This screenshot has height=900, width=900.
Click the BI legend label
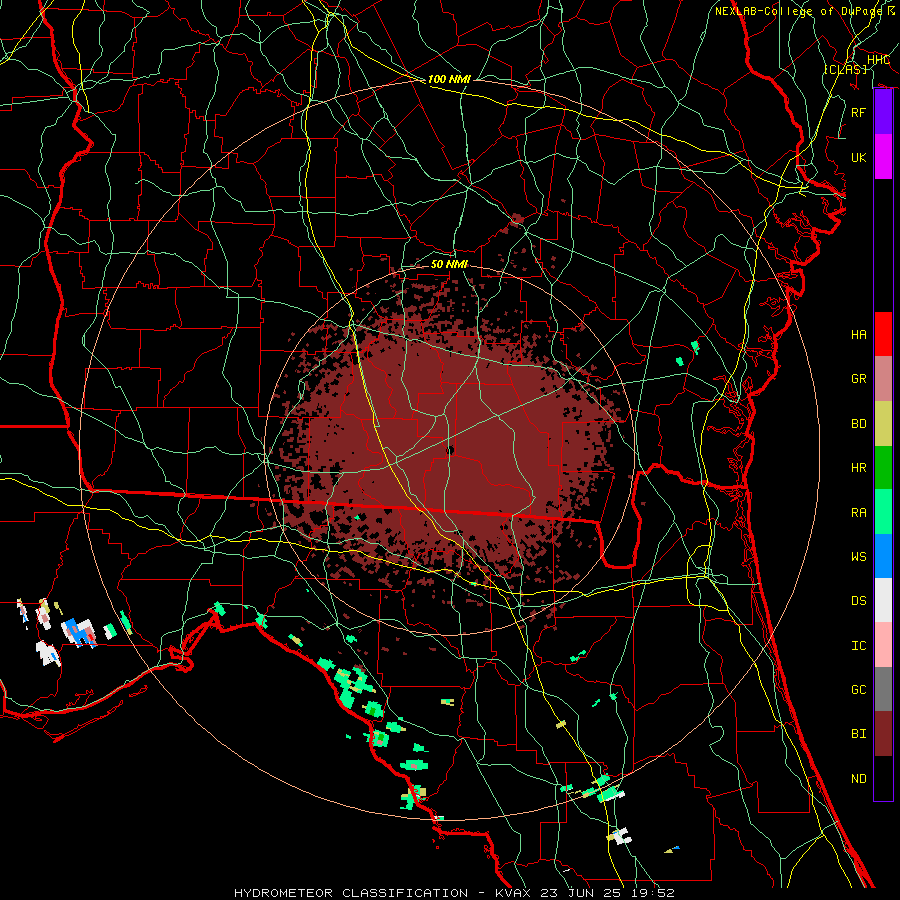[859, 734]
